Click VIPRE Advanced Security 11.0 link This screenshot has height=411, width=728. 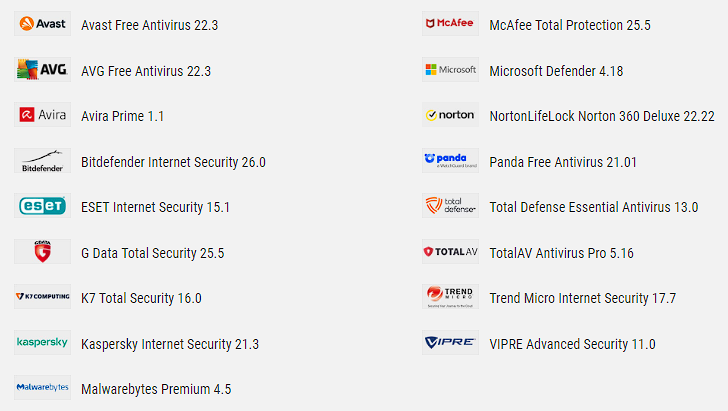[572, 344]
